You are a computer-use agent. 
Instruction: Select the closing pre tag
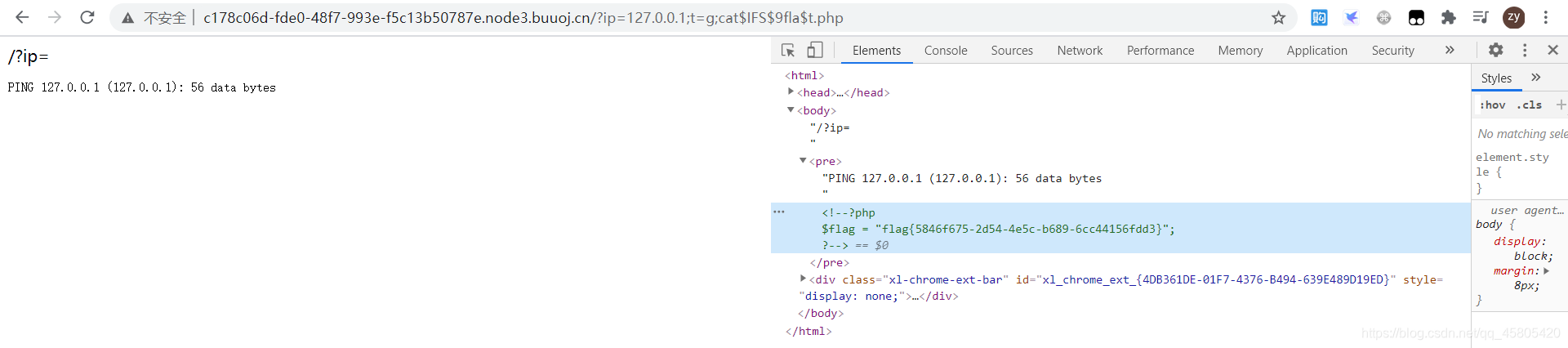click(x=830, y=262)
